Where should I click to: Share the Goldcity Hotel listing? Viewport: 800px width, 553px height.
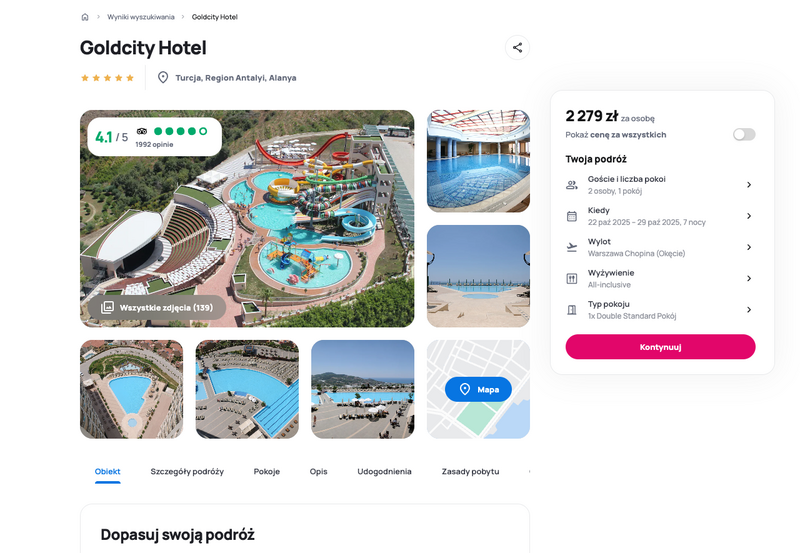517,47
